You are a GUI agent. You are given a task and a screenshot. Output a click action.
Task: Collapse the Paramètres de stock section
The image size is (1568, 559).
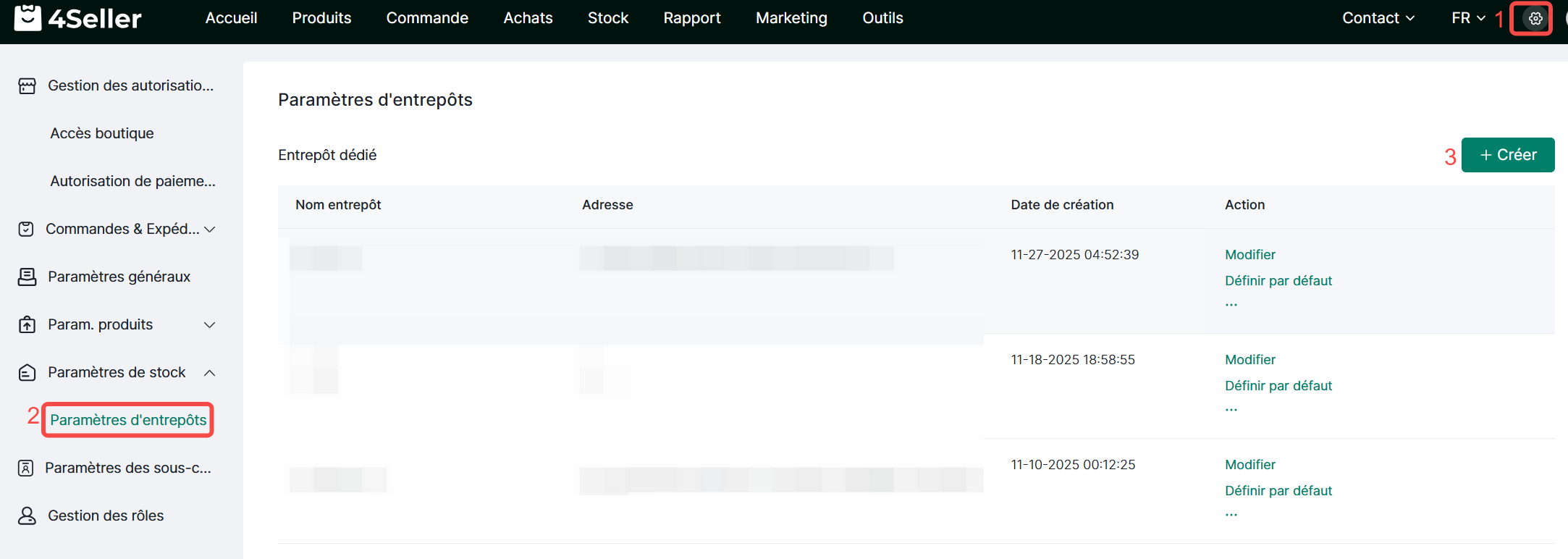pos(210,373)
